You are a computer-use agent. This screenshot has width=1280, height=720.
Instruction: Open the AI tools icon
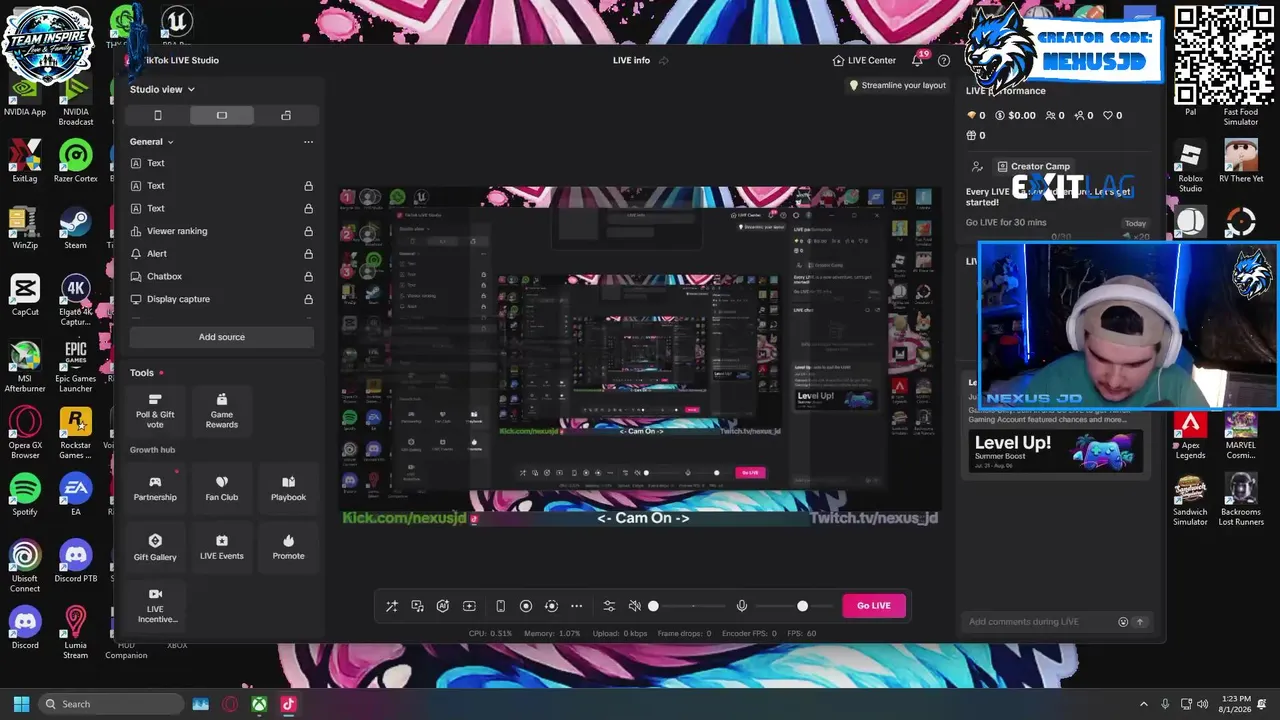(443, 606)
